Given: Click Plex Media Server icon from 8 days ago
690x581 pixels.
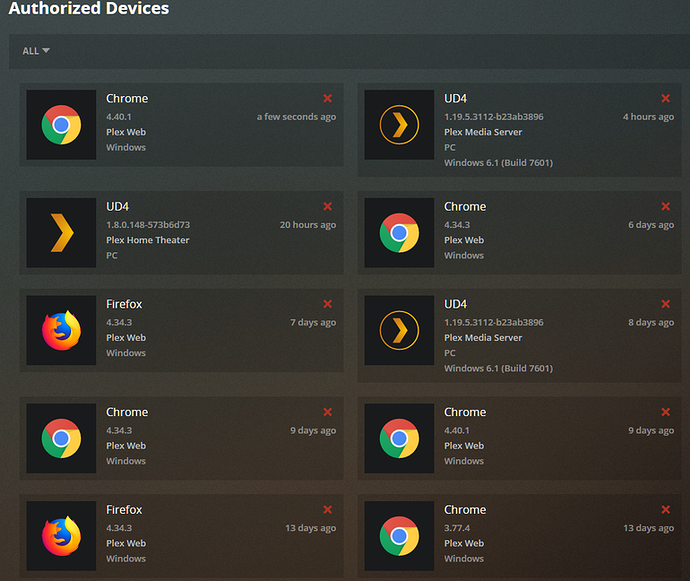Looking at the screenshot, I should (399, 331).
